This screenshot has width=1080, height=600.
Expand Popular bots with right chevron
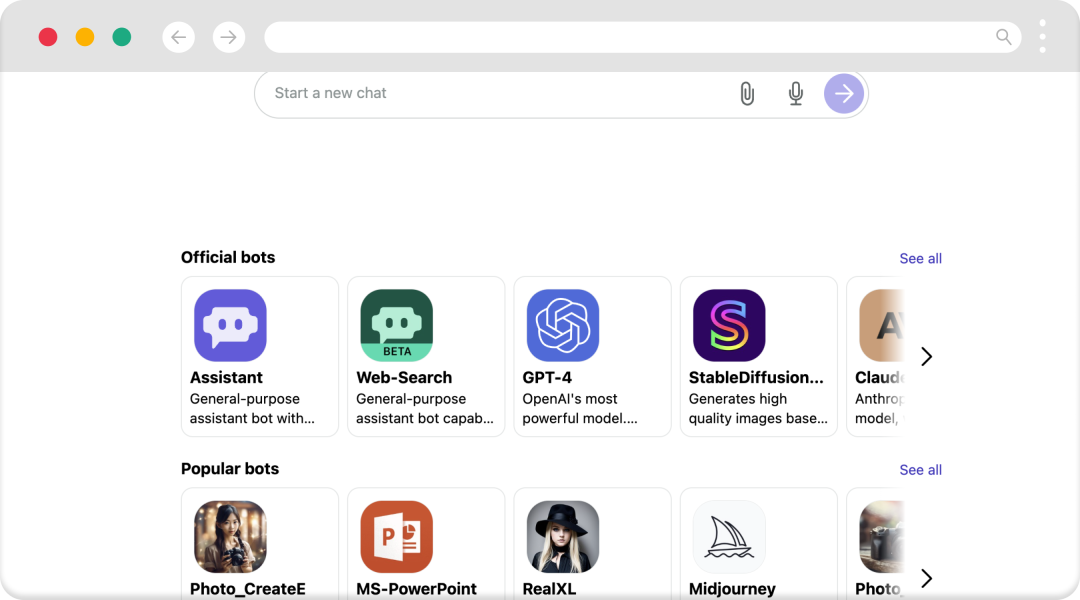tap(926, 578)
